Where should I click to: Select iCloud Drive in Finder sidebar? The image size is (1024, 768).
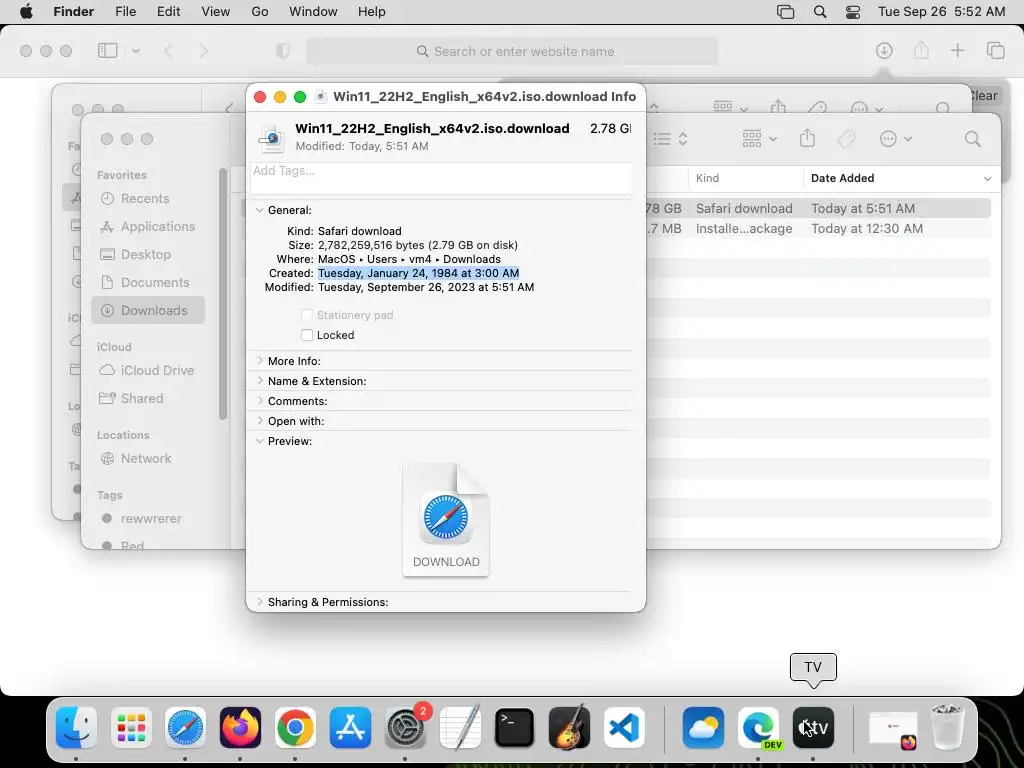148,370
